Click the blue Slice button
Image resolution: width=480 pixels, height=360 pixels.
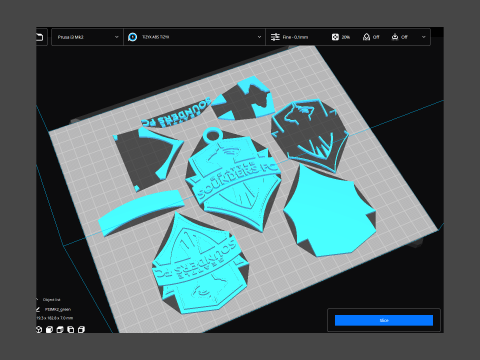[x=384, y=320]
